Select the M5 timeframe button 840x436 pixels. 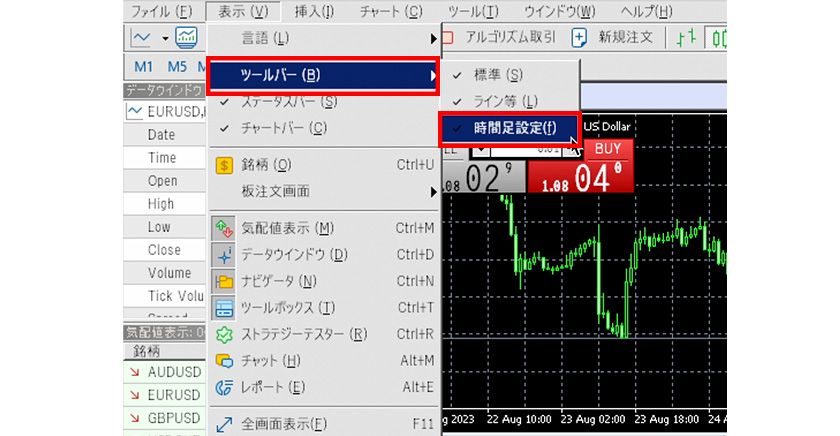[x=177, y=67]
